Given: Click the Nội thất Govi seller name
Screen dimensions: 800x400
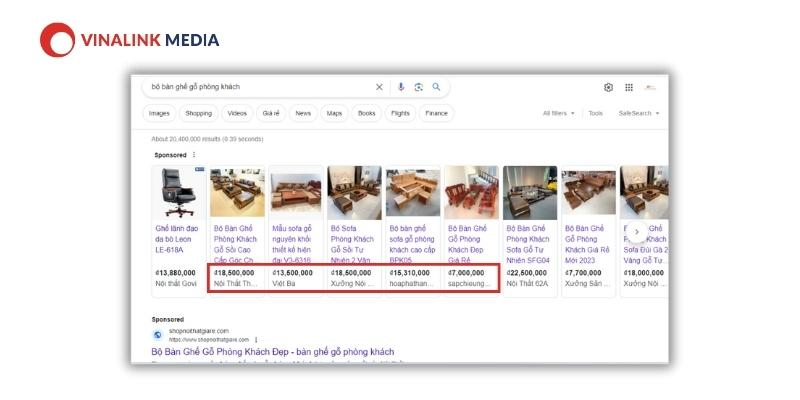Looking at the screenshot, I should click(176, 283).
